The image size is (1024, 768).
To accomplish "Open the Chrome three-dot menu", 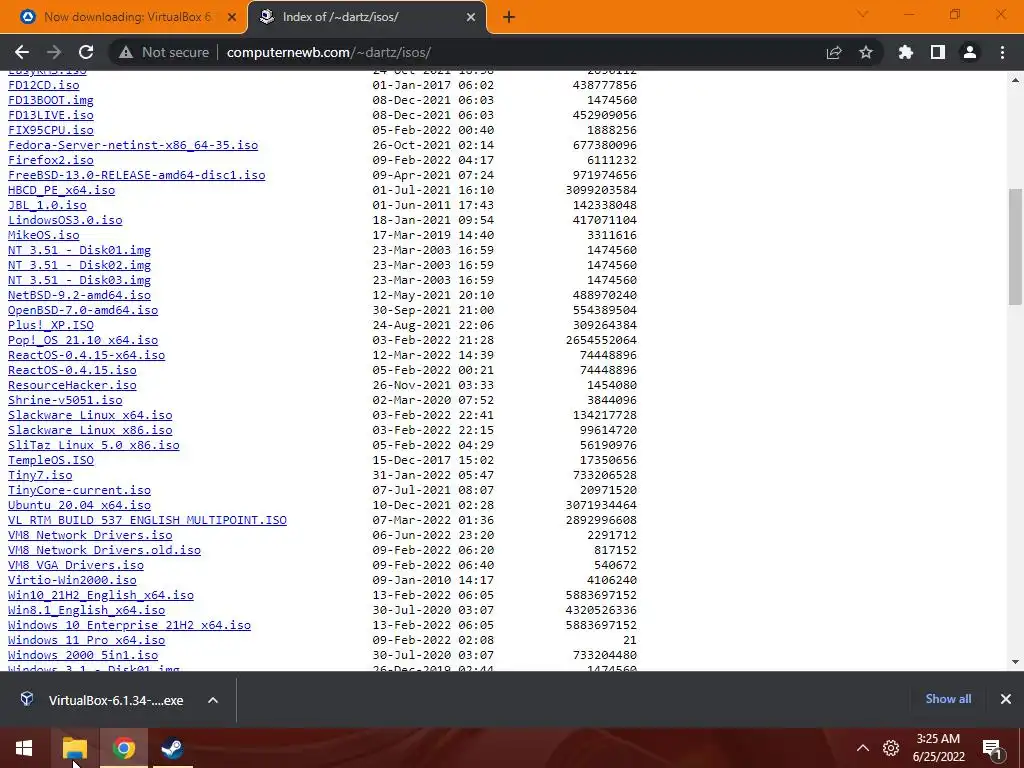I will (1002, 52).
